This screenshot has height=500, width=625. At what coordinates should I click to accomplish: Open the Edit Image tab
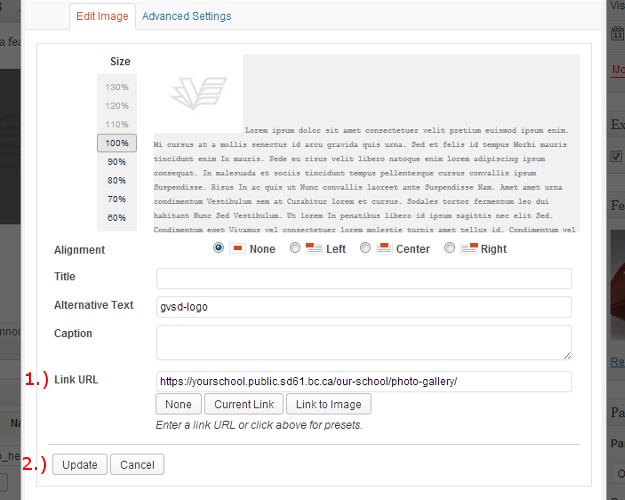pos(102,16)
